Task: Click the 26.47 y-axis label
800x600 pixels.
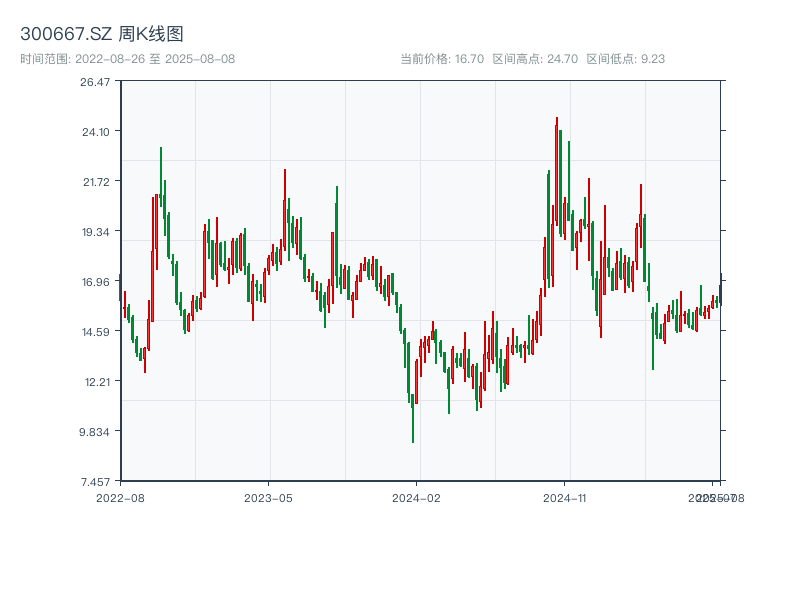Action: tap(95, 82)
